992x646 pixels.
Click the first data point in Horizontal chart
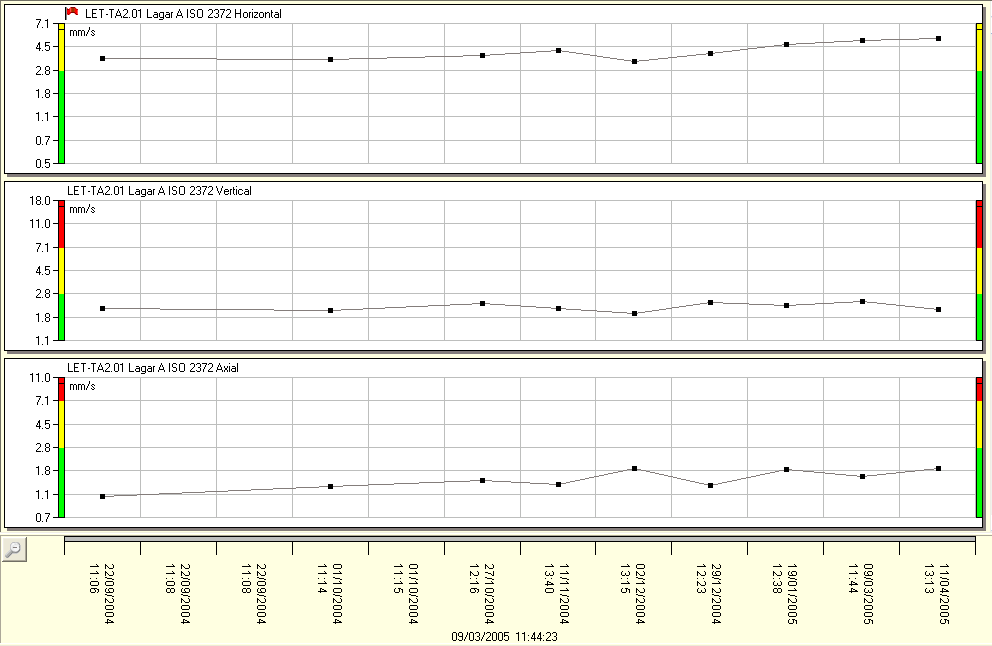pos(103,59)
